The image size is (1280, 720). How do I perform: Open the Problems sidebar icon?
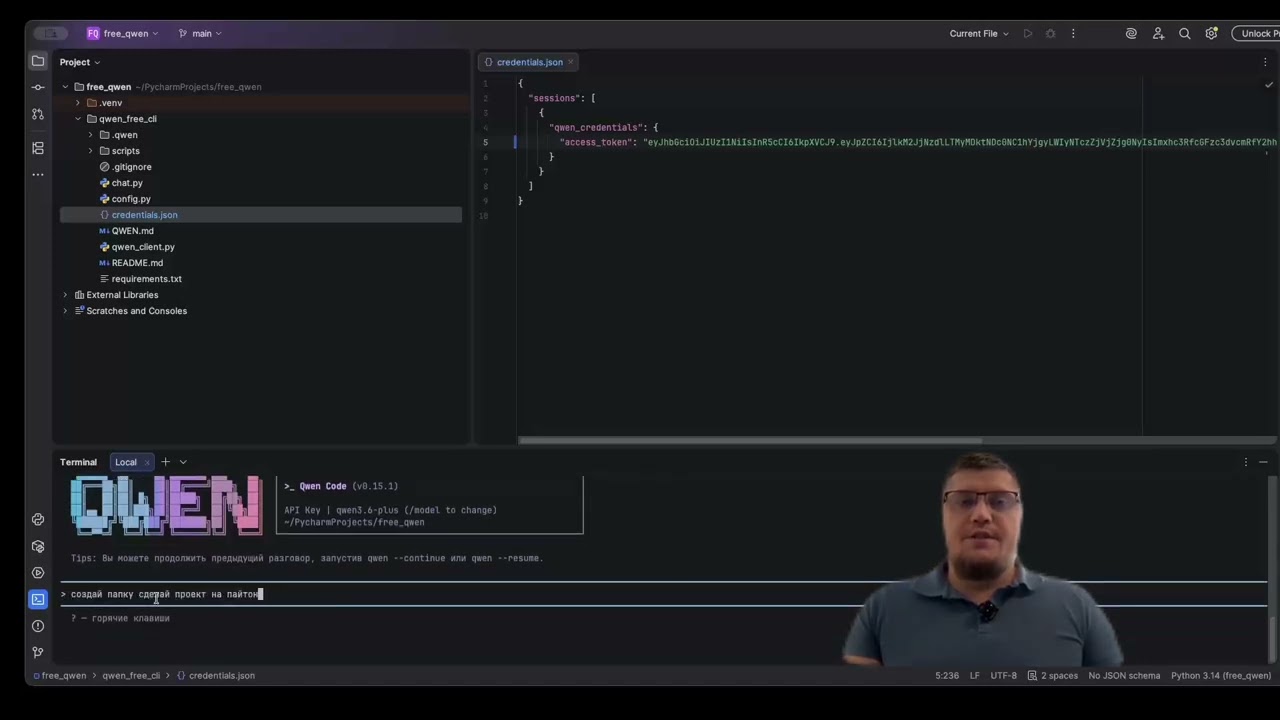38,626
